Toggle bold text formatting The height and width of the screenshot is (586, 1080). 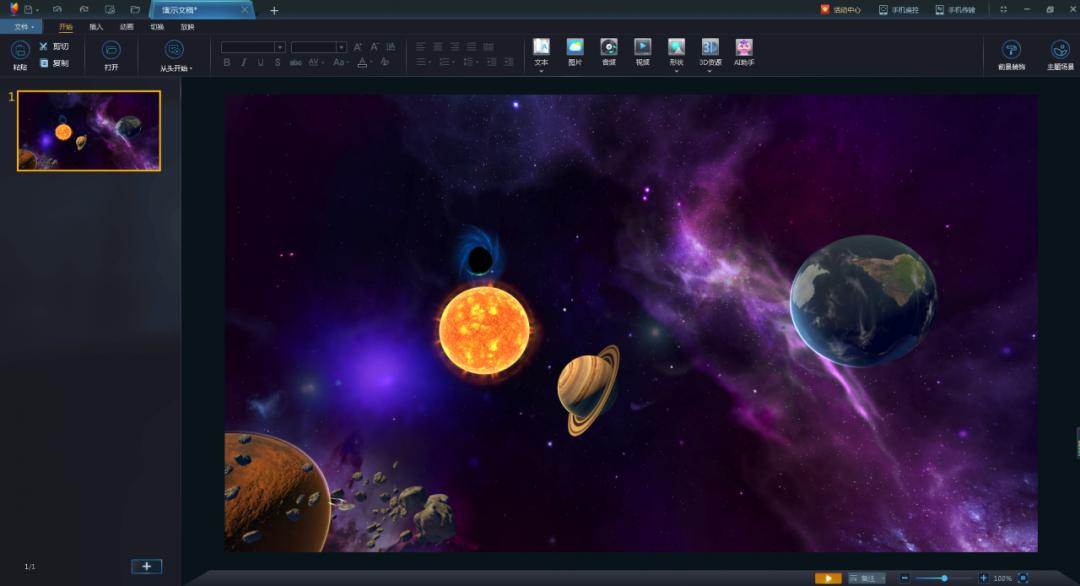(227, 62)
